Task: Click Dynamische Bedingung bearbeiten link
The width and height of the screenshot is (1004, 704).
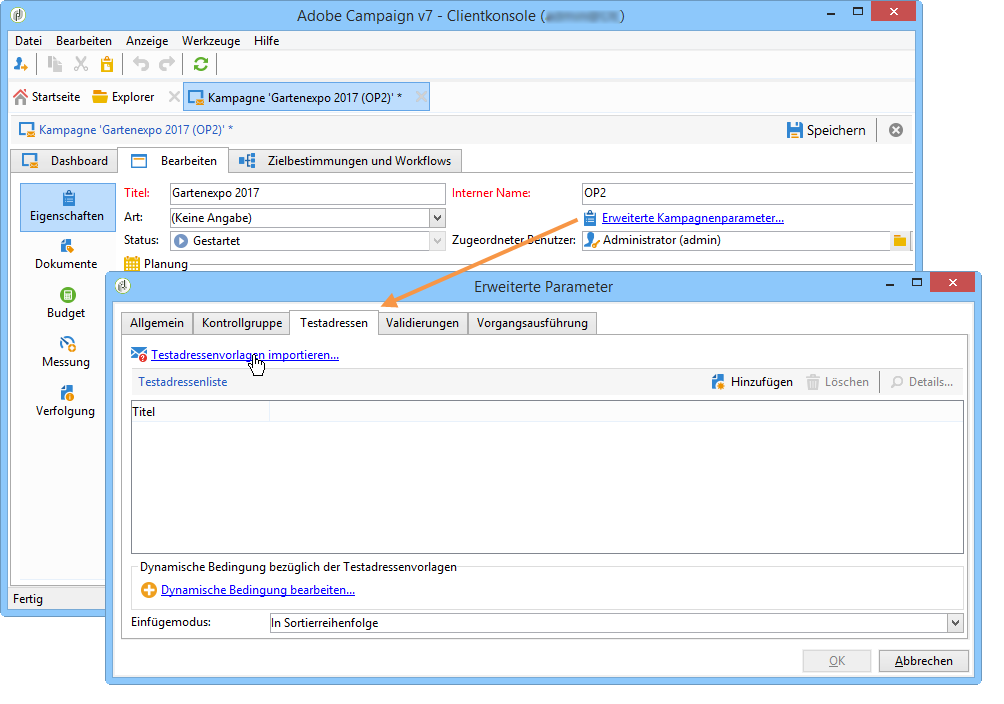Action: 257,590
